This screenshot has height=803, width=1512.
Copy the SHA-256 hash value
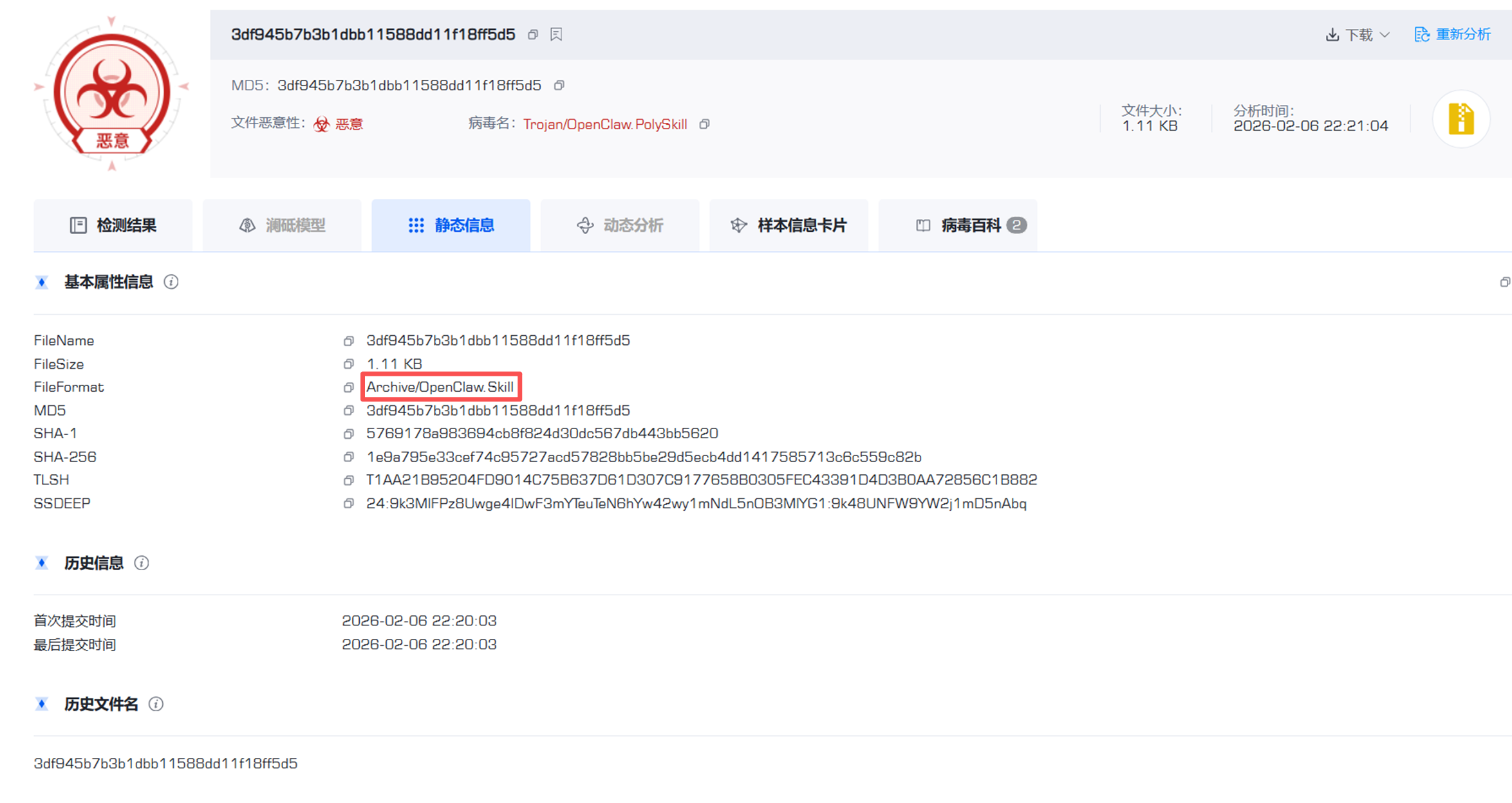click(348, 457)
